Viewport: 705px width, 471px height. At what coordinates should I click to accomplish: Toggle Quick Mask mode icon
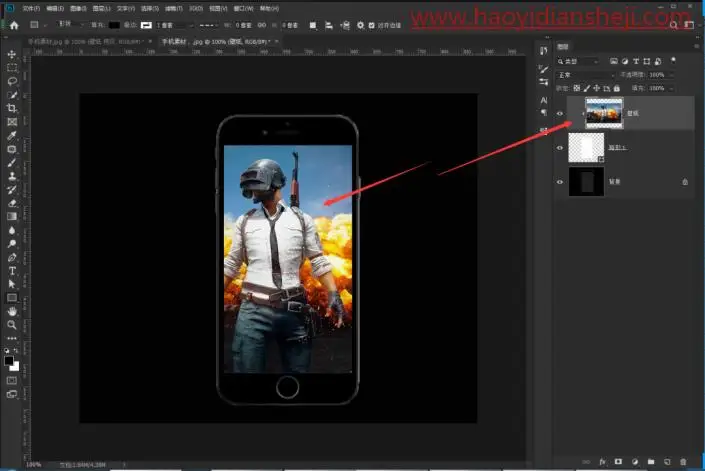[x=12, y=381]
